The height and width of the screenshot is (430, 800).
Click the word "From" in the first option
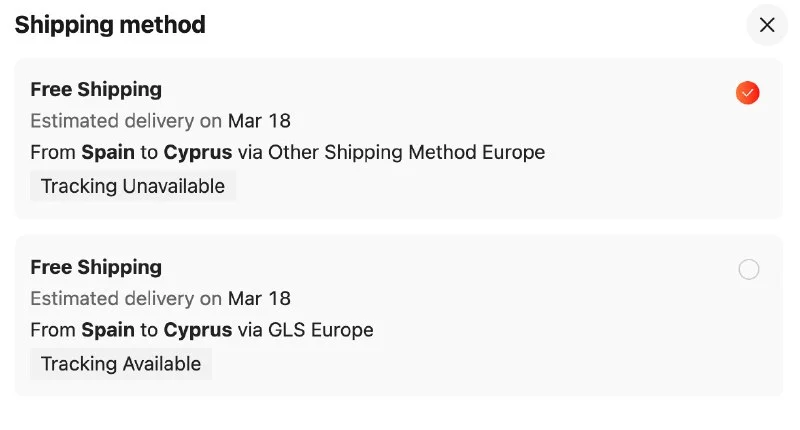[53, 153]
